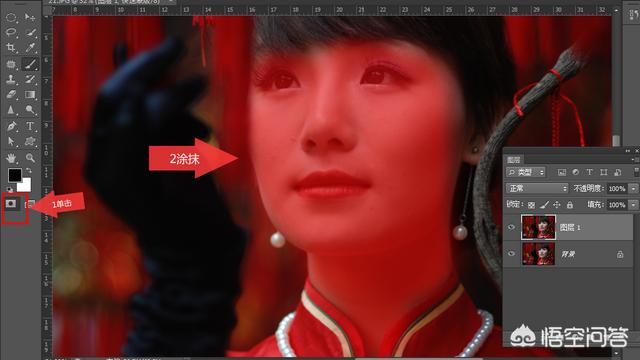Select the Horizontal Type tool

tap(30, 126)
